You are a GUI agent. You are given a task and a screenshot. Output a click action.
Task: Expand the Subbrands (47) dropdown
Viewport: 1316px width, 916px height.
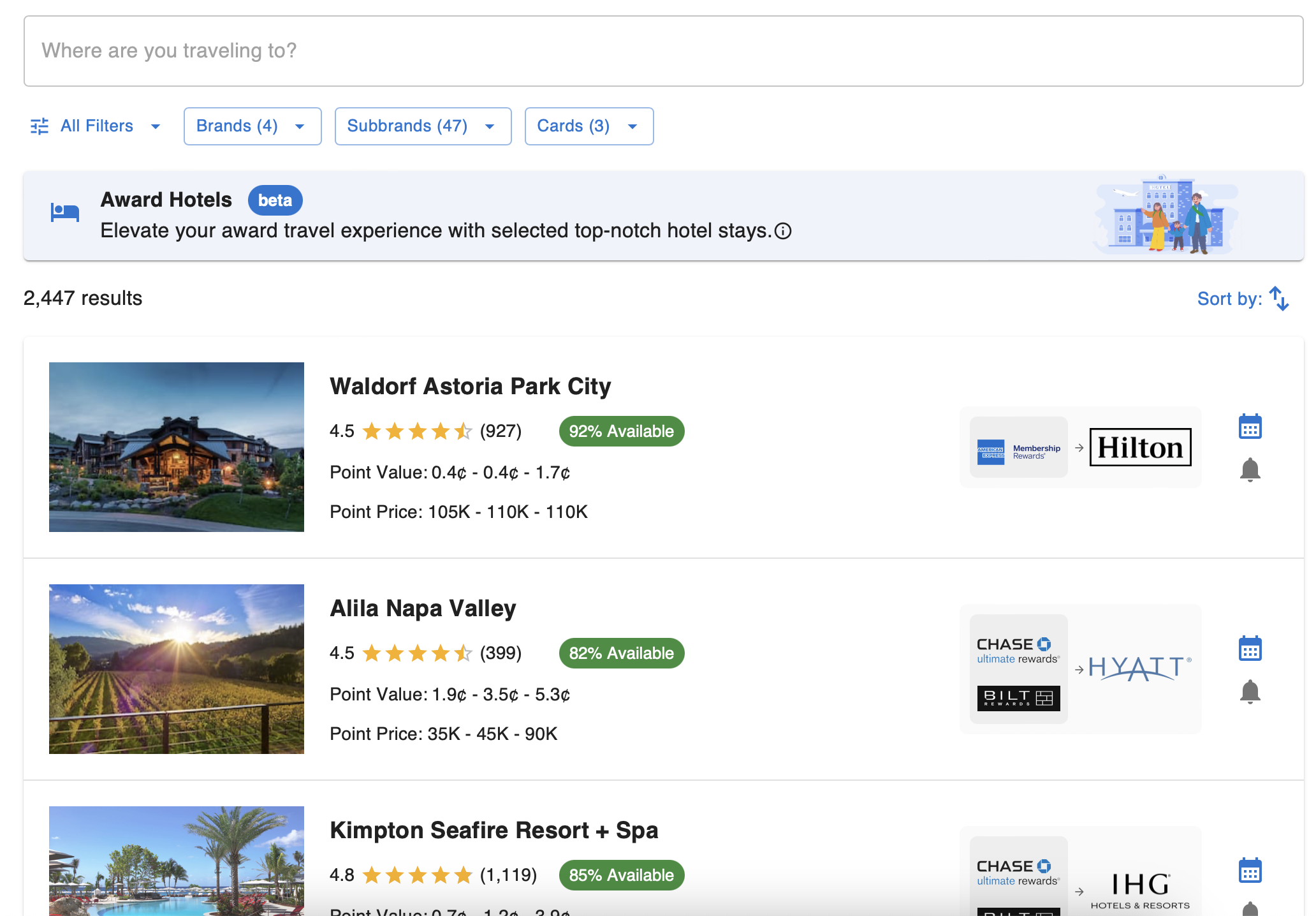(423, 126)
